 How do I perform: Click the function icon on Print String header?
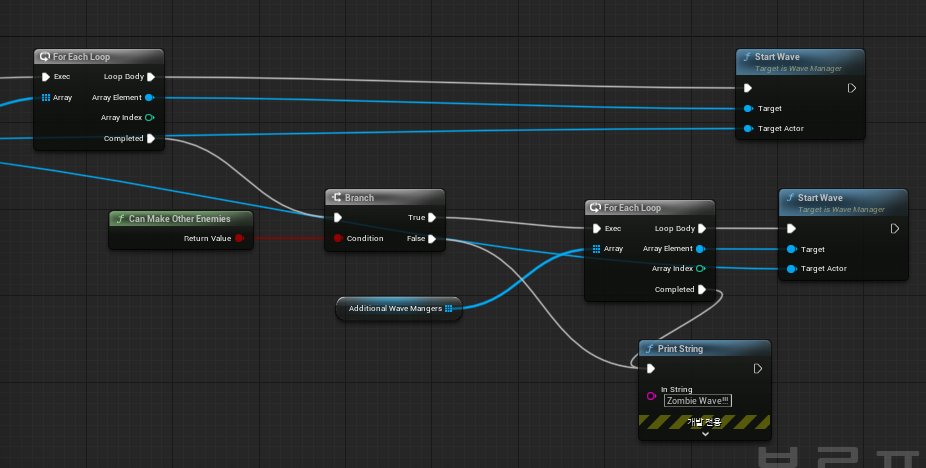tap(650, 349)
